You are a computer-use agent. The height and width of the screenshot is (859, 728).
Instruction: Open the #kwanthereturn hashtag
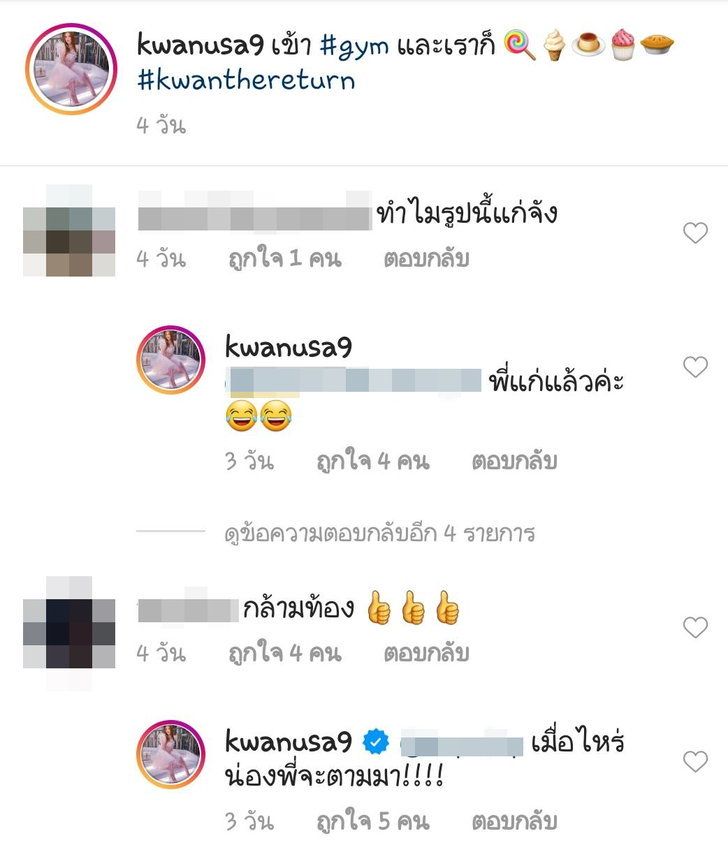[x=246, y=81]
